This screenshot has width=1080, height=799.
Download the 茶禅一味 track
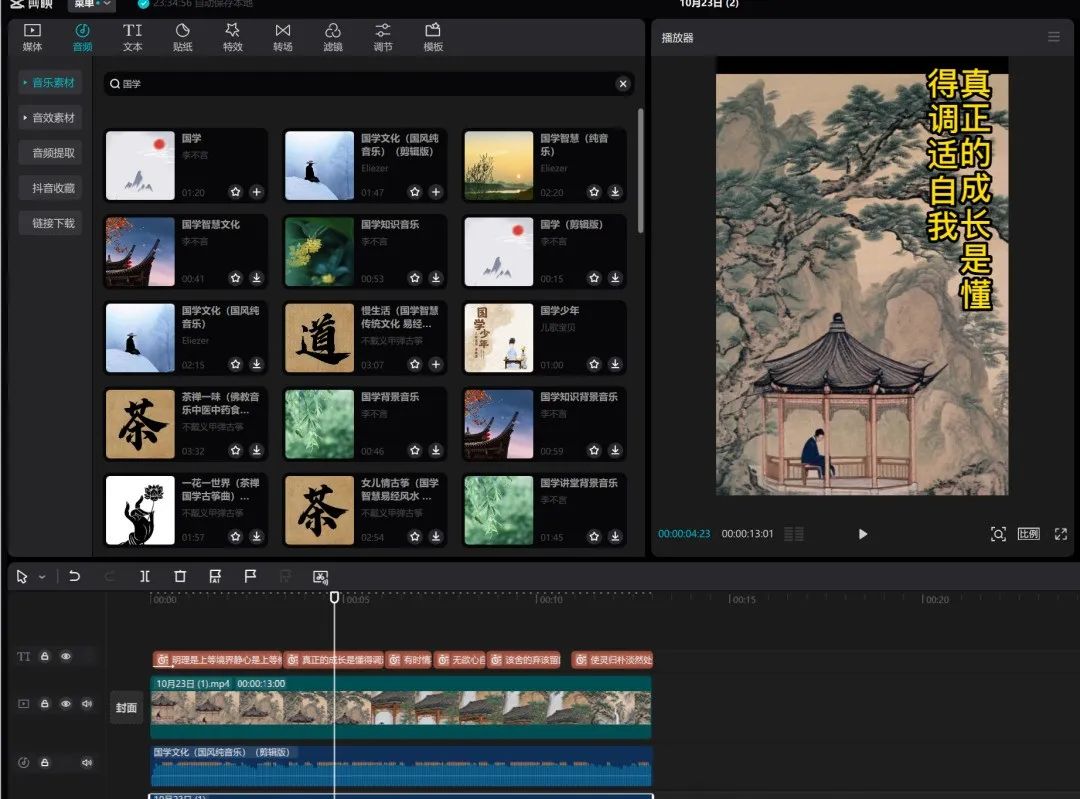point(256,450)
